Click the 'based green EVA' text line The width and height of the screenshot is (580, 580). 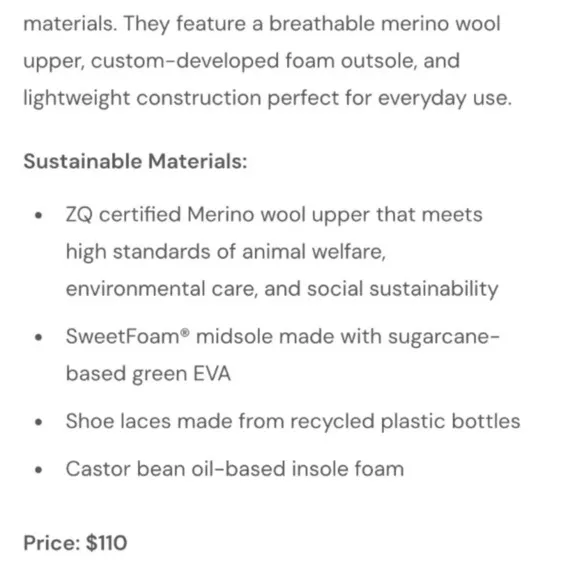148,374
